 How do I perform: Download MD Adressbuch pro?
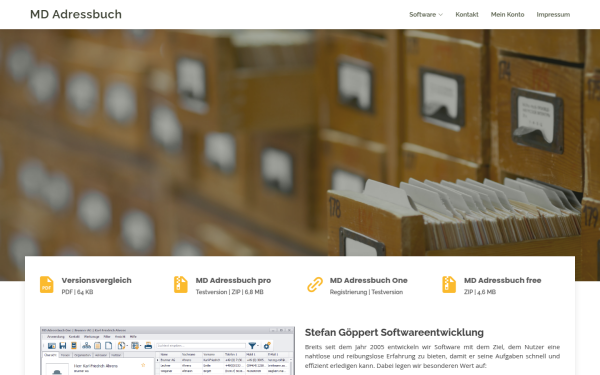233,280
